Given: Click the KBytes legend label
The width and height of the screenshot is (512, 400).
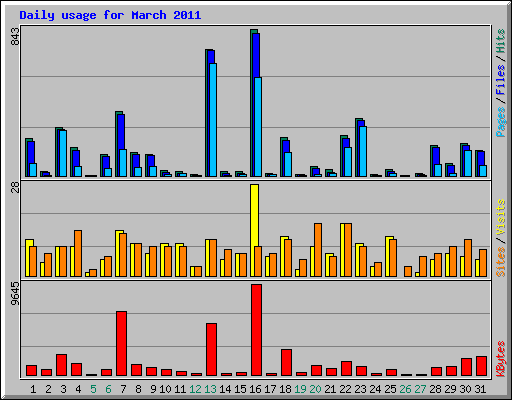Looking at the screenshot, I should coord(500,358).
